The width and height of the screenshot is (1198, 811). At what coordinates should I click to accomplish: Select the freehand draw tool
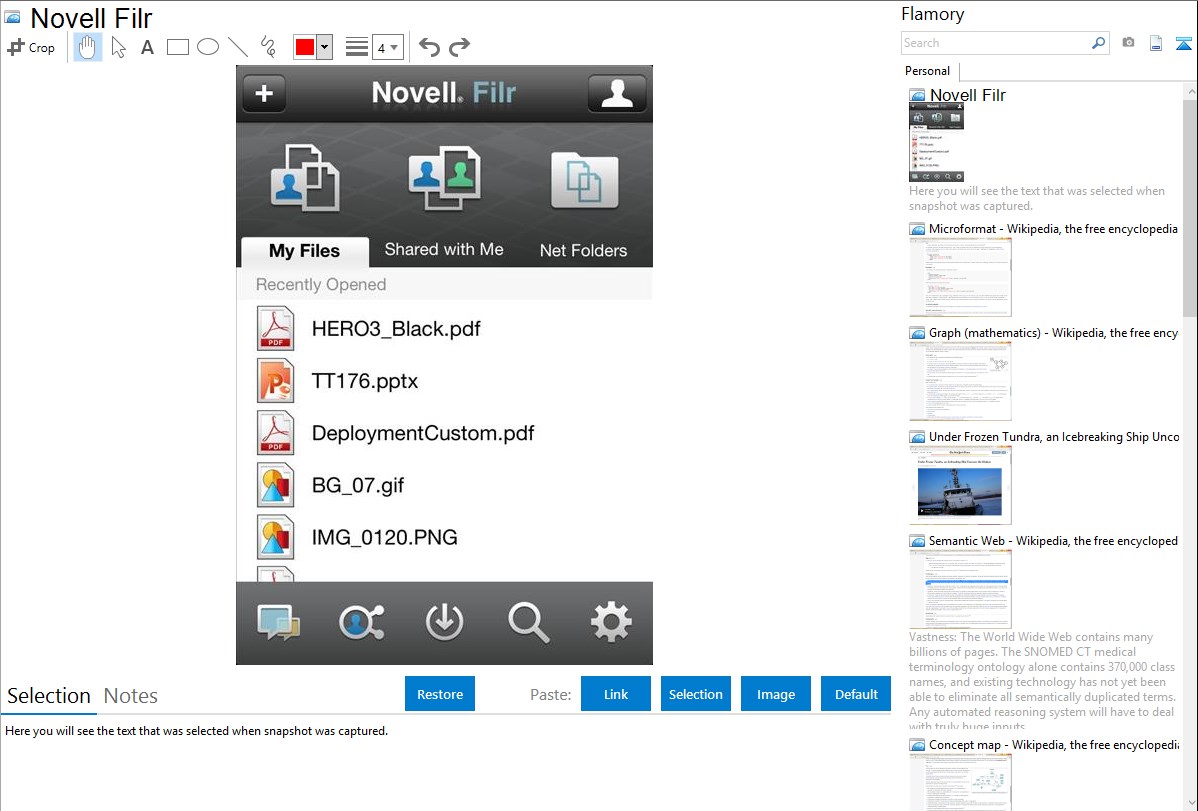[268, 47]
